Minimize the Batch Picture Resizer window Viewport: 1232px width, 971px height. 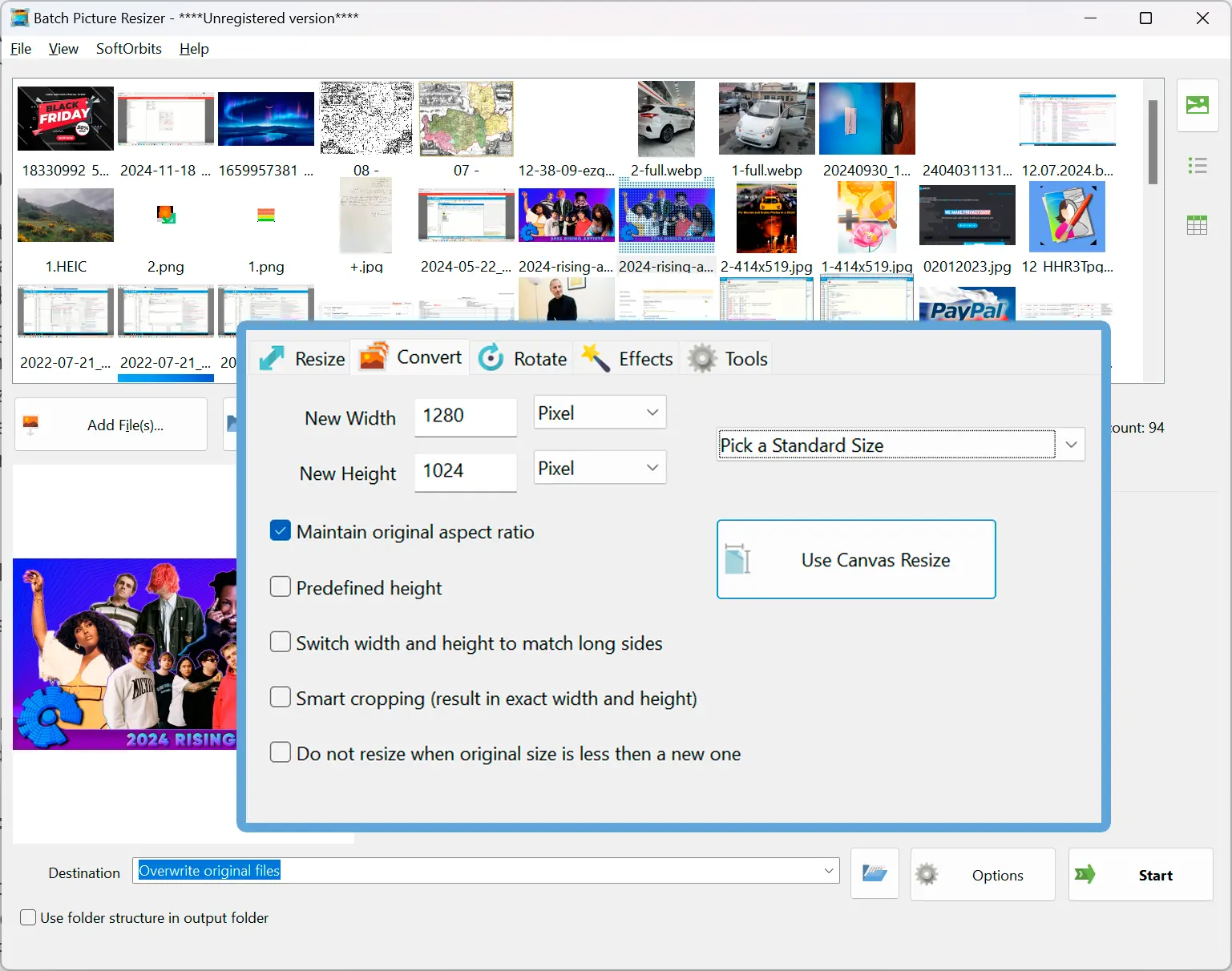click(x=1090, y=18)
